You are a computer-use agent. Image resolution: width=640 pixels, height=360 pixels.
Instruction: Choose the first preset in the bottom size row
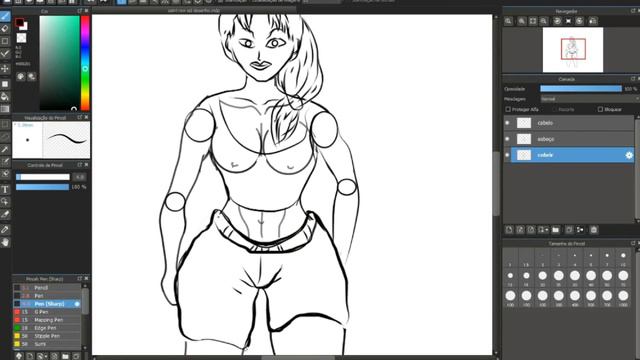[x=510, y=296]
